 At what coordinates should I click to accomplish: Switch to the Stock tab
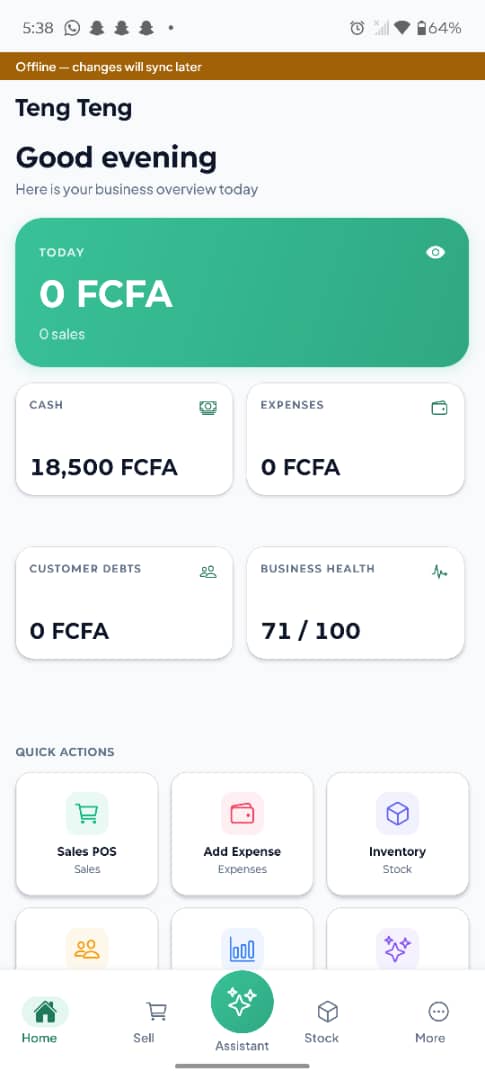[322, 1022]
